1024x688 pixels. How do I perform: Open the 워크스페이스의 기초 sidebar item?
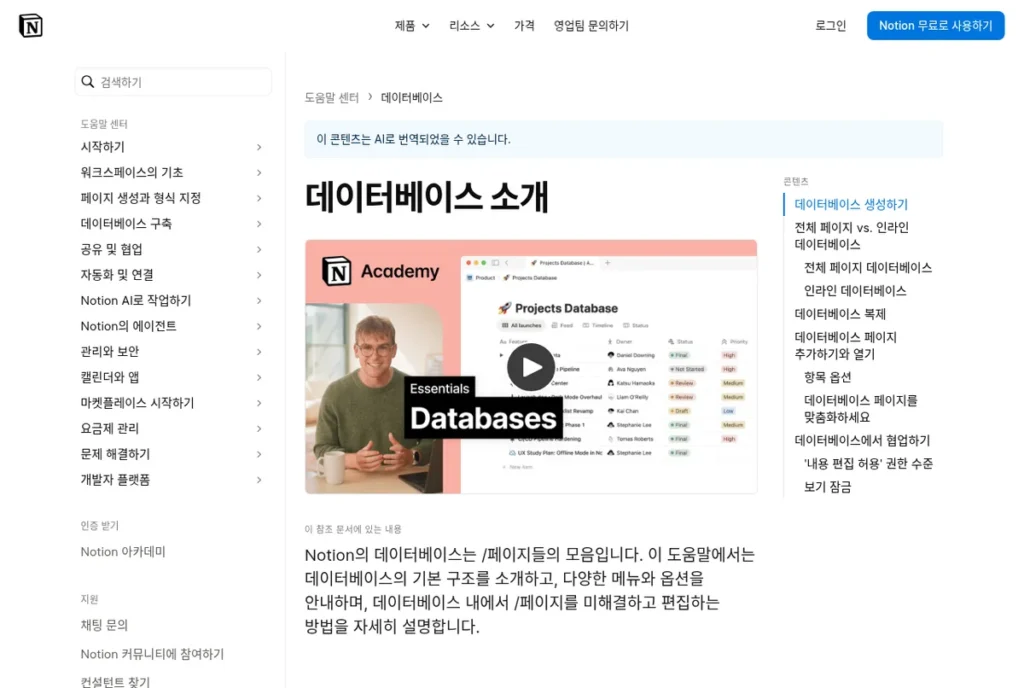pyautogui.click(x=132, y=172)
